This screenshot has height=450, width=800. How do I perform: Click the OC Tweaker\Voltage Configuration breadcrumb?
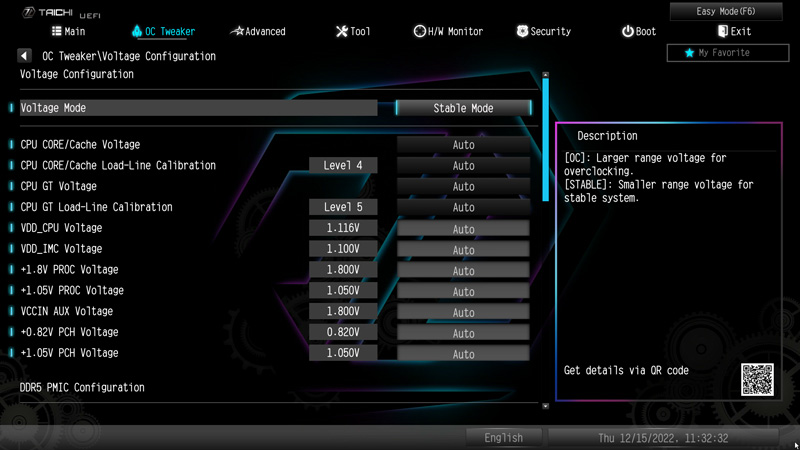click(x=129, y=56)
